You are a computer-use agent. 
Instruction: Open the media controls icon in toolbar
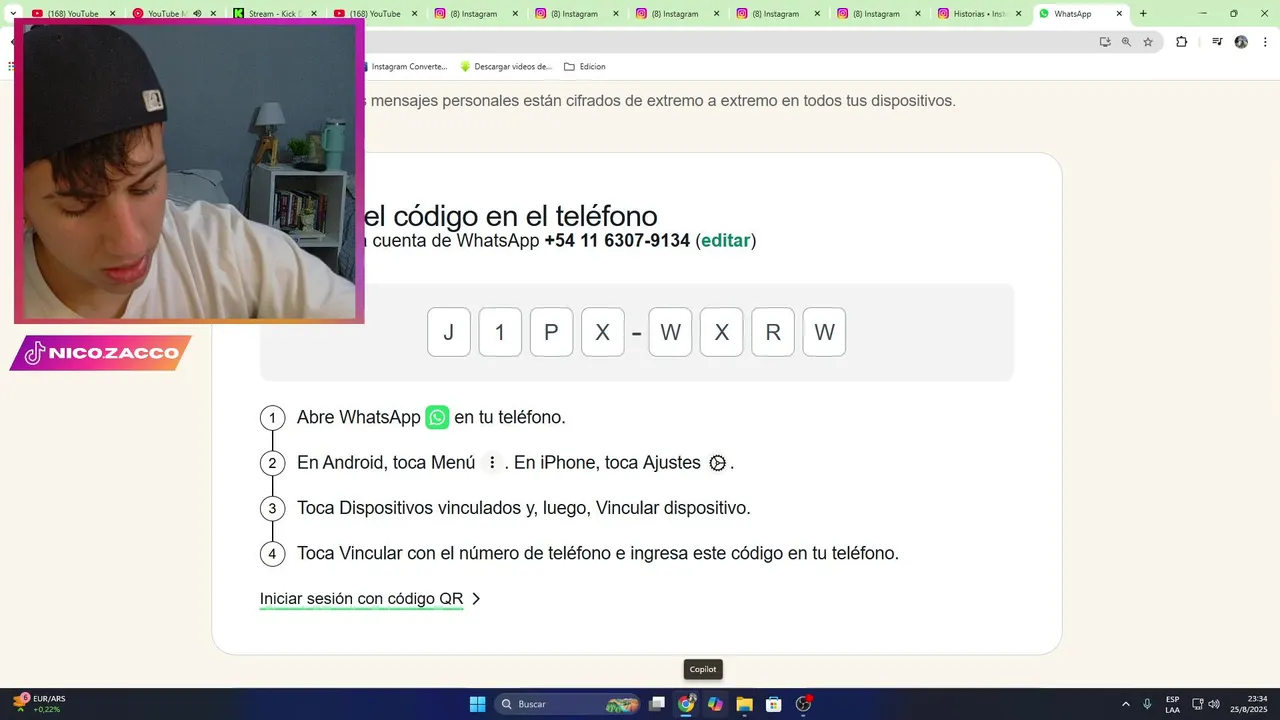click(x=1217, y=42)
